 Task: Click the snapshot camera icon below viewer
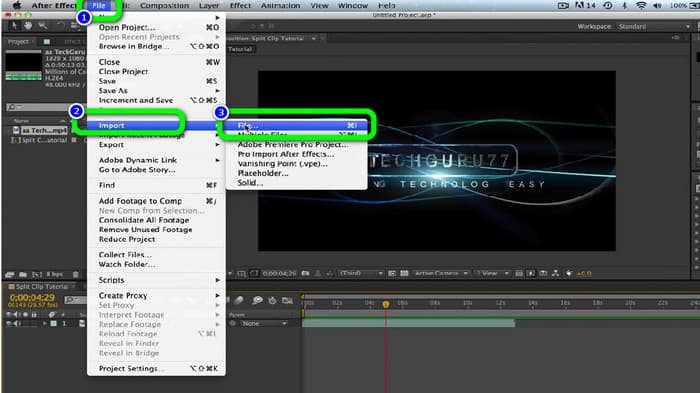pyautogui.click(x=305, y=273)
